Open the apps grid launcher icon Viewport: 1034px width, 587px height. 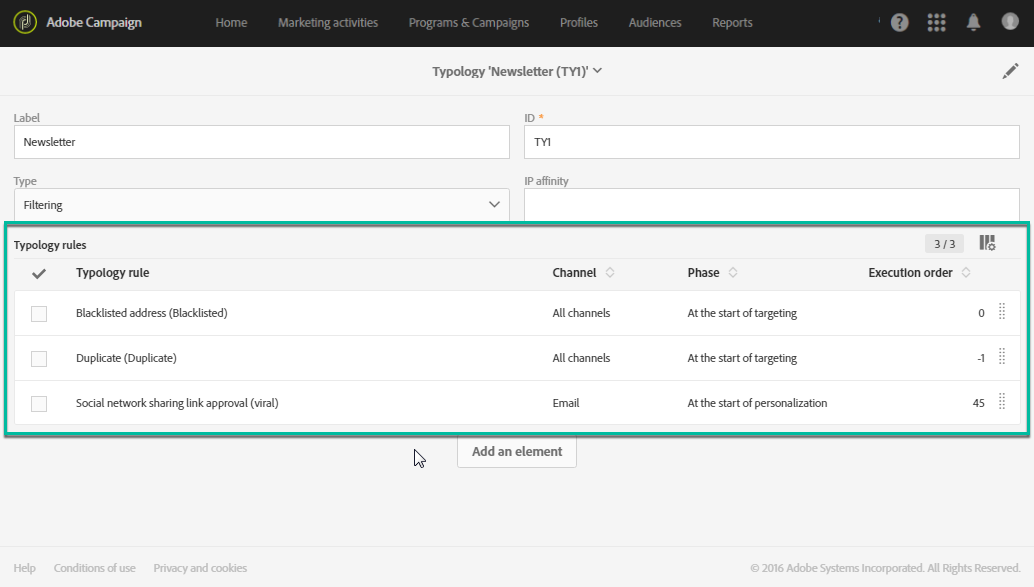(937, 22)
